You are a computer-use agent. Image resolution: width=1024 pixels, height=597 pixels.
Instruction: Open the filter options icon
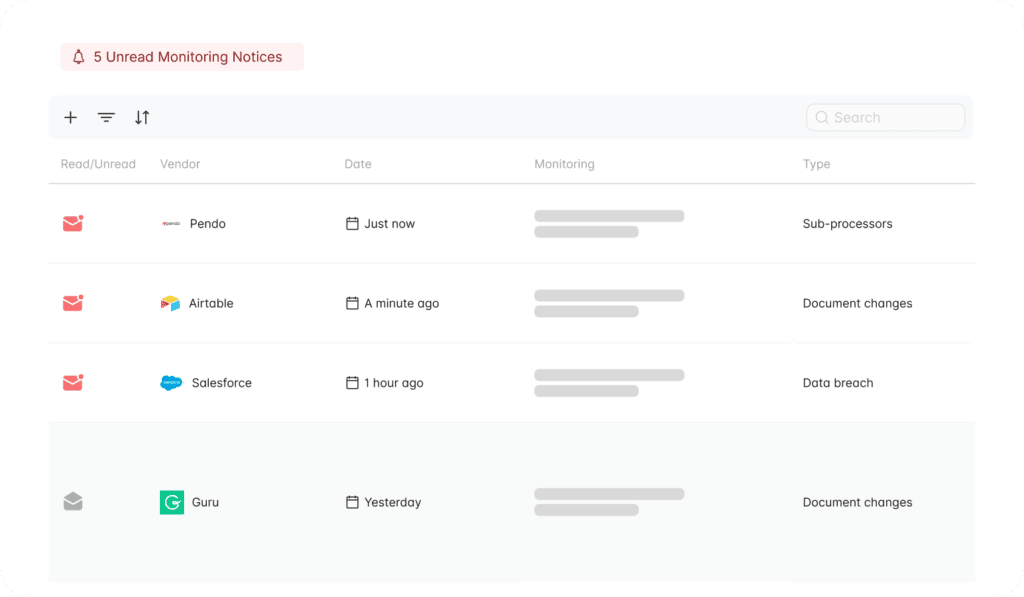(x=106, y=117)
